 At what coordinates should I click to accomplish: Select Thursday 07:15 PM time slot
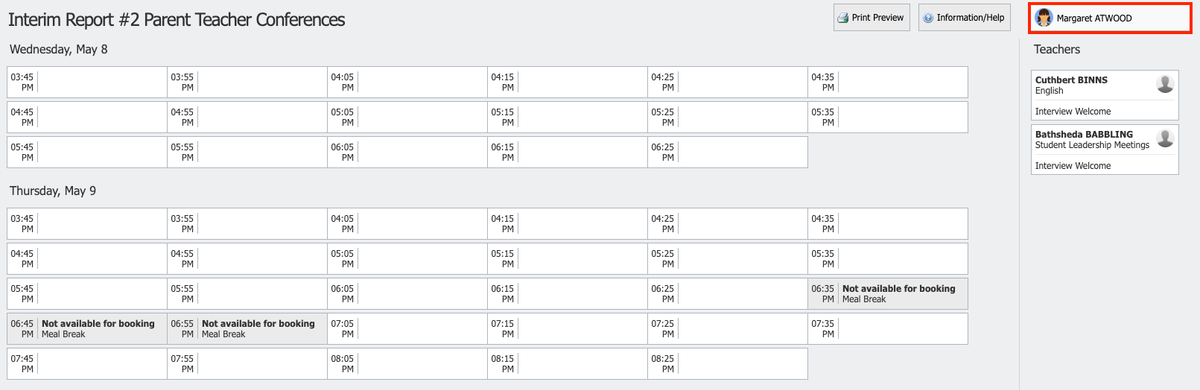567,328
